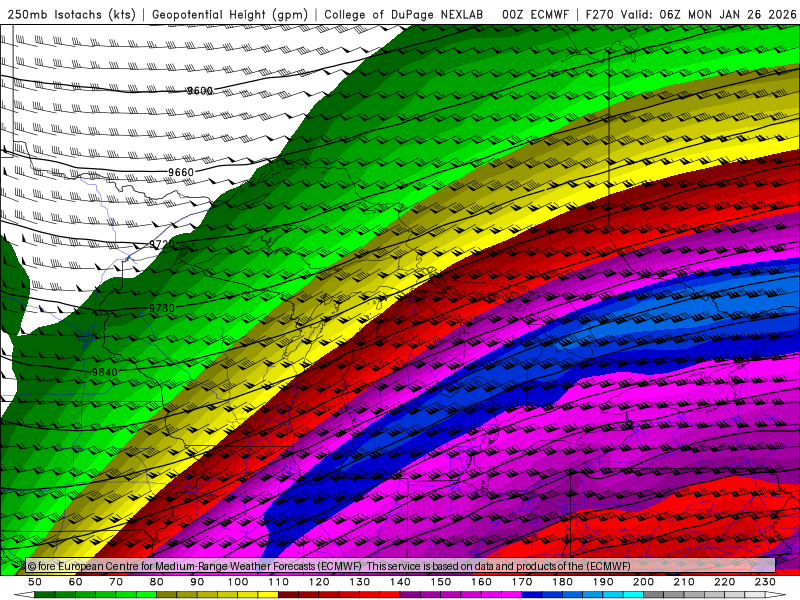Screen dimensions: 800x600
Task: Click the 70 value on the color scale
Action: pos(116,582)
